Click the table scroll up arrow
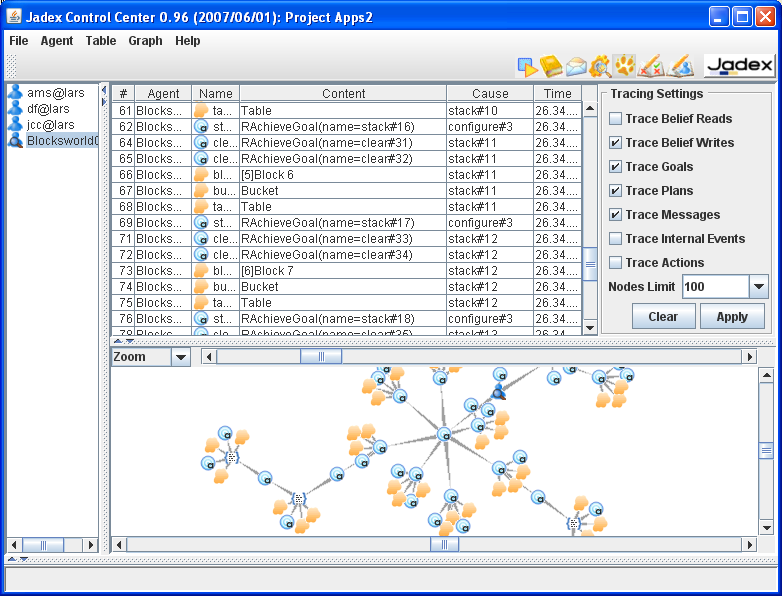Viewport: 782px width, 596px height. pyautogui.click(x=590, y=108)
